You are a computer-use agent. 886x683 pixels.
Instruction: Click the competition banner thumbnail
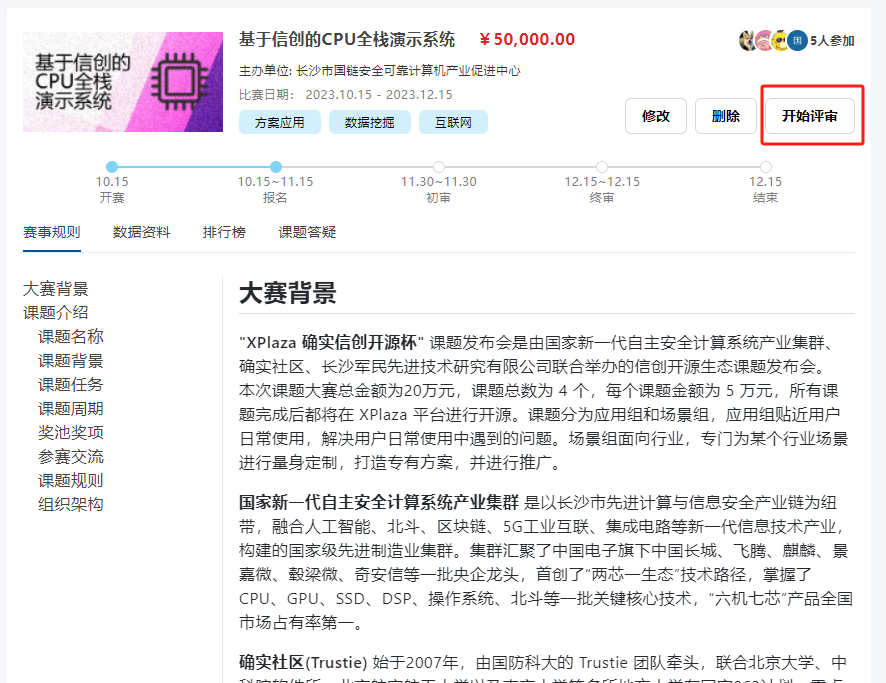[123, 82]
